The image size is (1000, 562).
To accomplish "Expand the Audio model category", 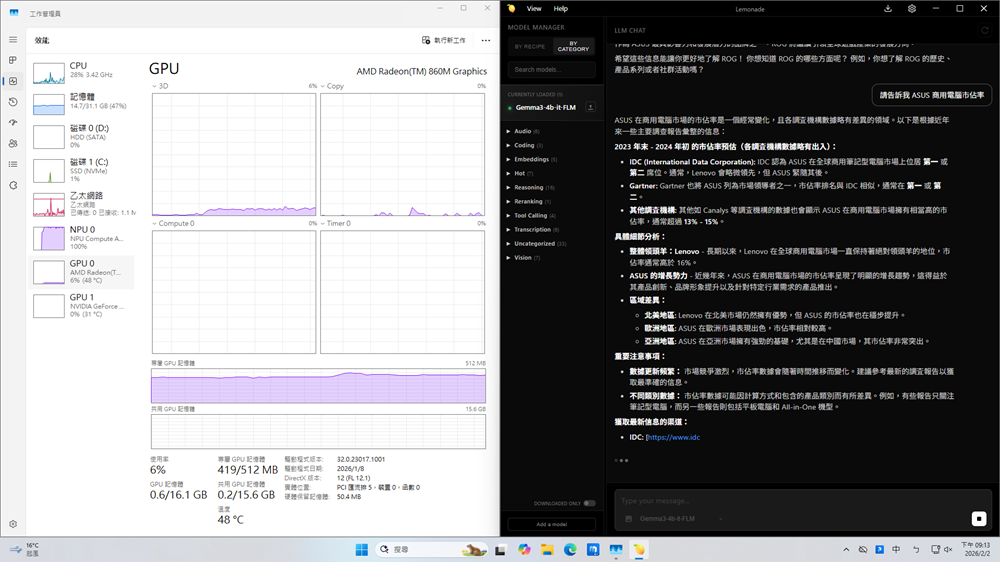I will (x=523, y=131).
